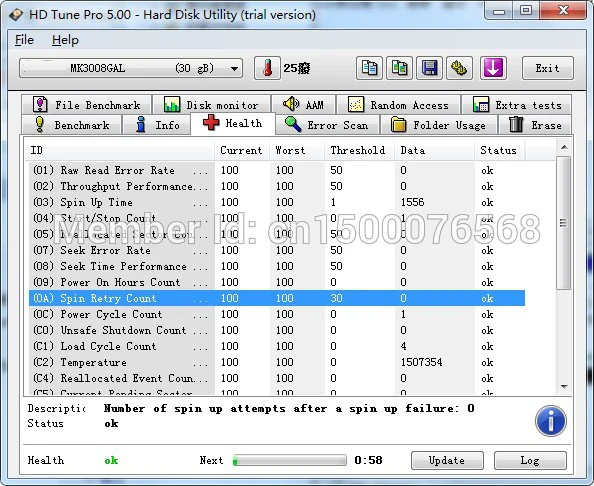Click the Log button
The width and height of the screenshot is (594, 486).
(530, 460)
